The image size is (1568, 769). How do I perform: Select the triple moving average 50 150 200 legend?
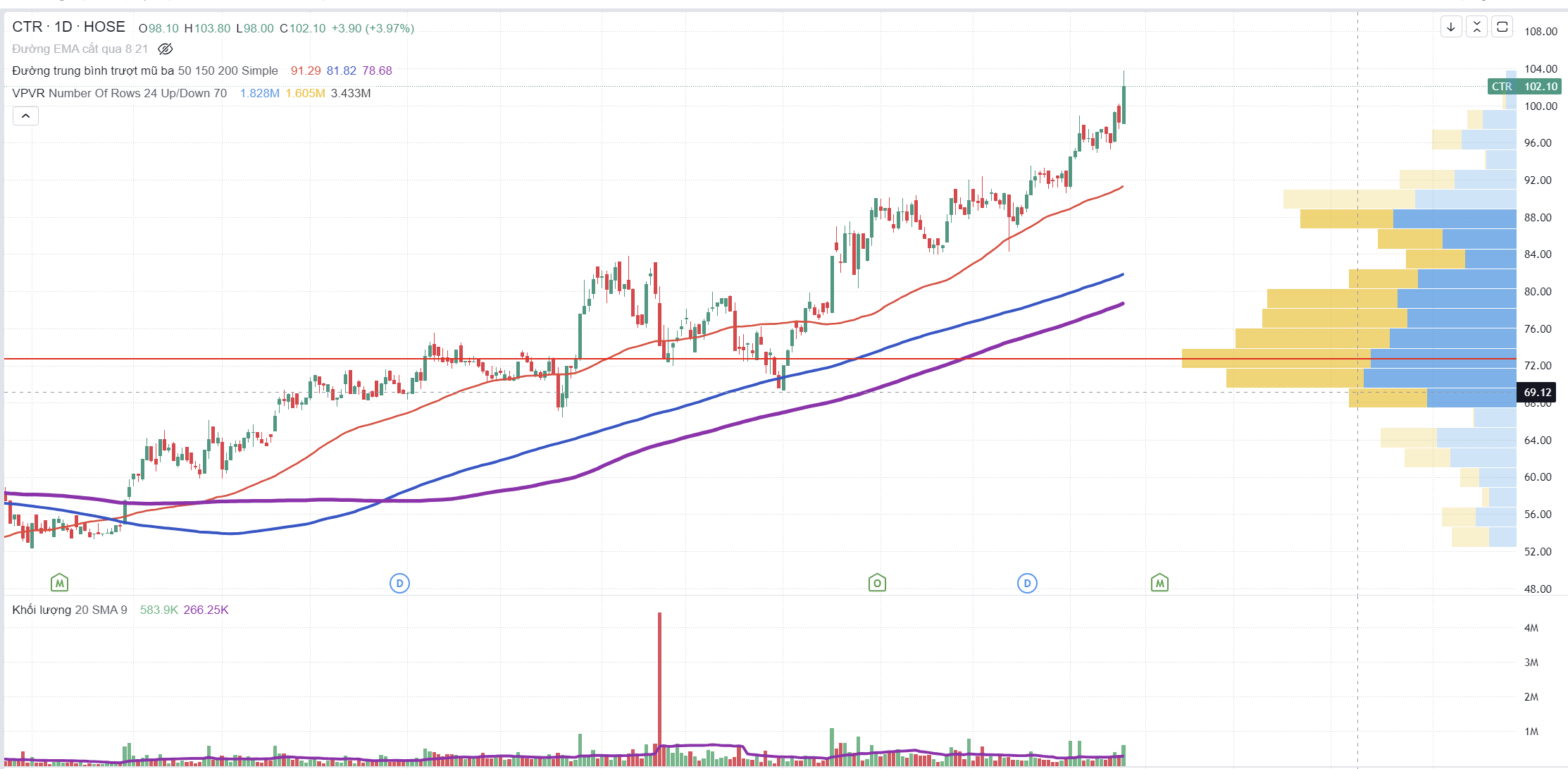144,70
